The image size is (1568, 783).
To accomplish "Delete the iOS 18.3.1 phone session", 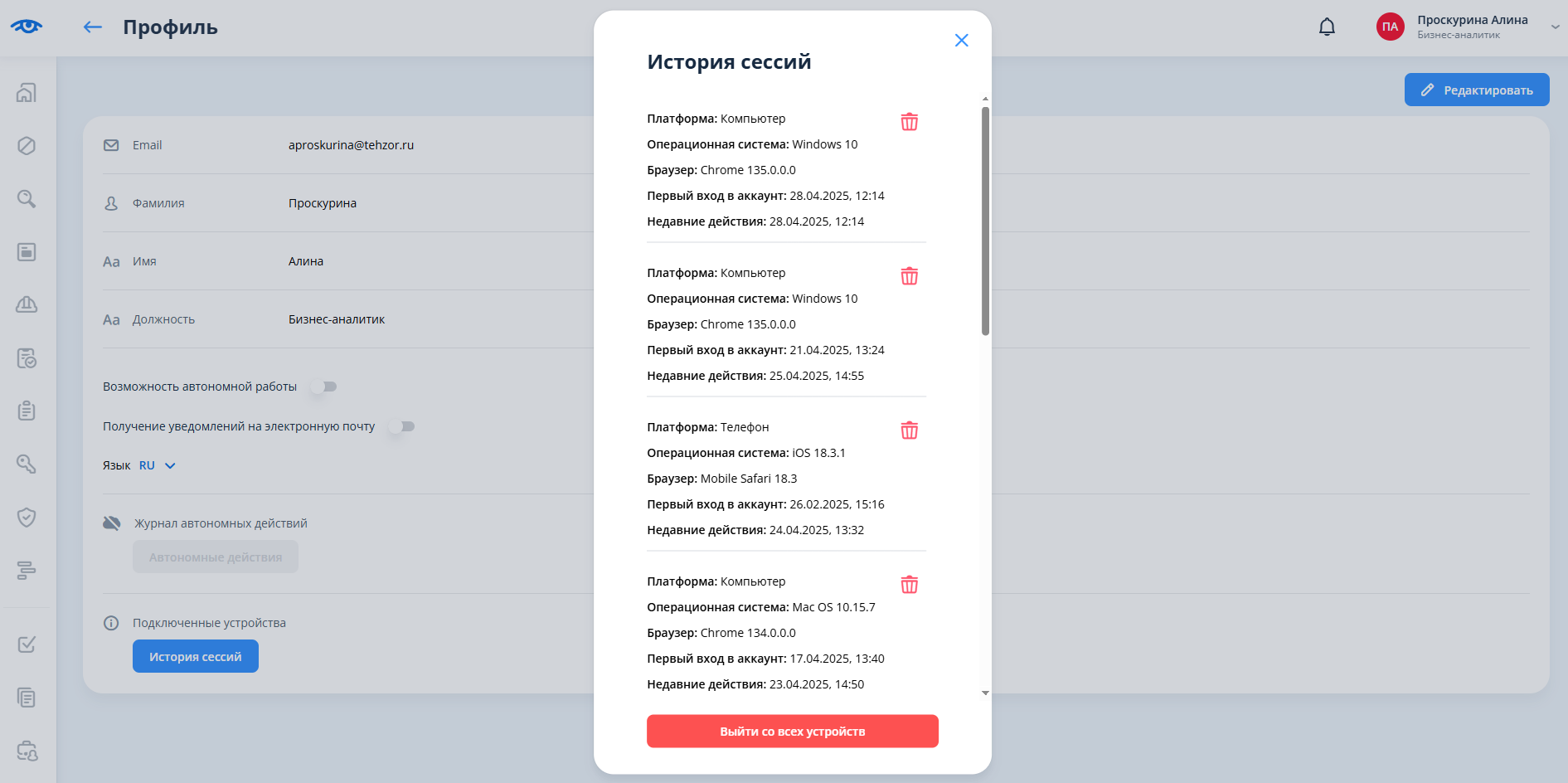I will coord(909,430).
